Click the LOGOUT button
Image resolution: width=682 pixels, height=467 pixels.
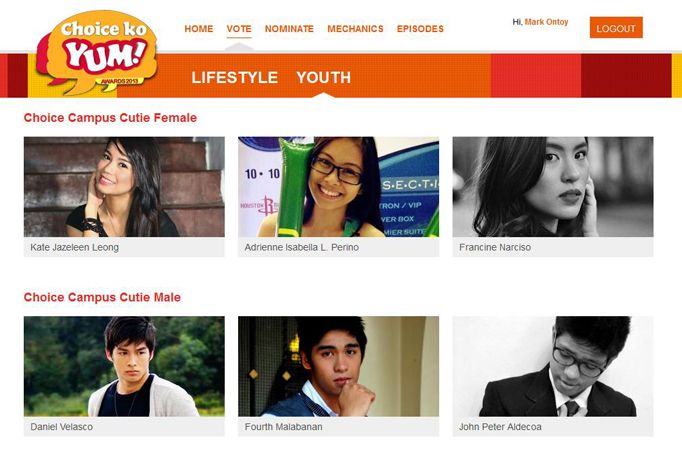click(x=616, y=28)
